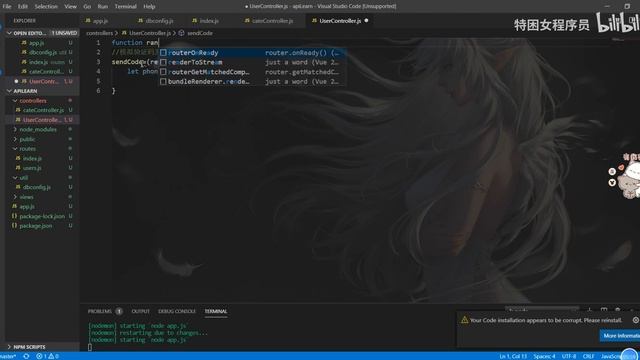
Task: Open the Edit menu
Action: (x=23, y=6)
